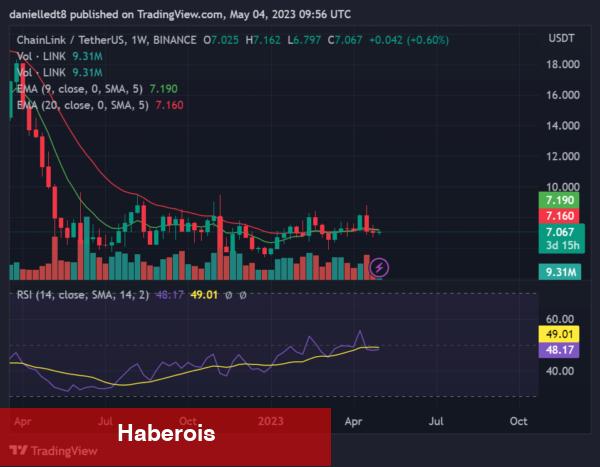Click the Apr label left of Jul
This screenshot has width=600, height=467.
pyautogui.click(x=353, y=421)
